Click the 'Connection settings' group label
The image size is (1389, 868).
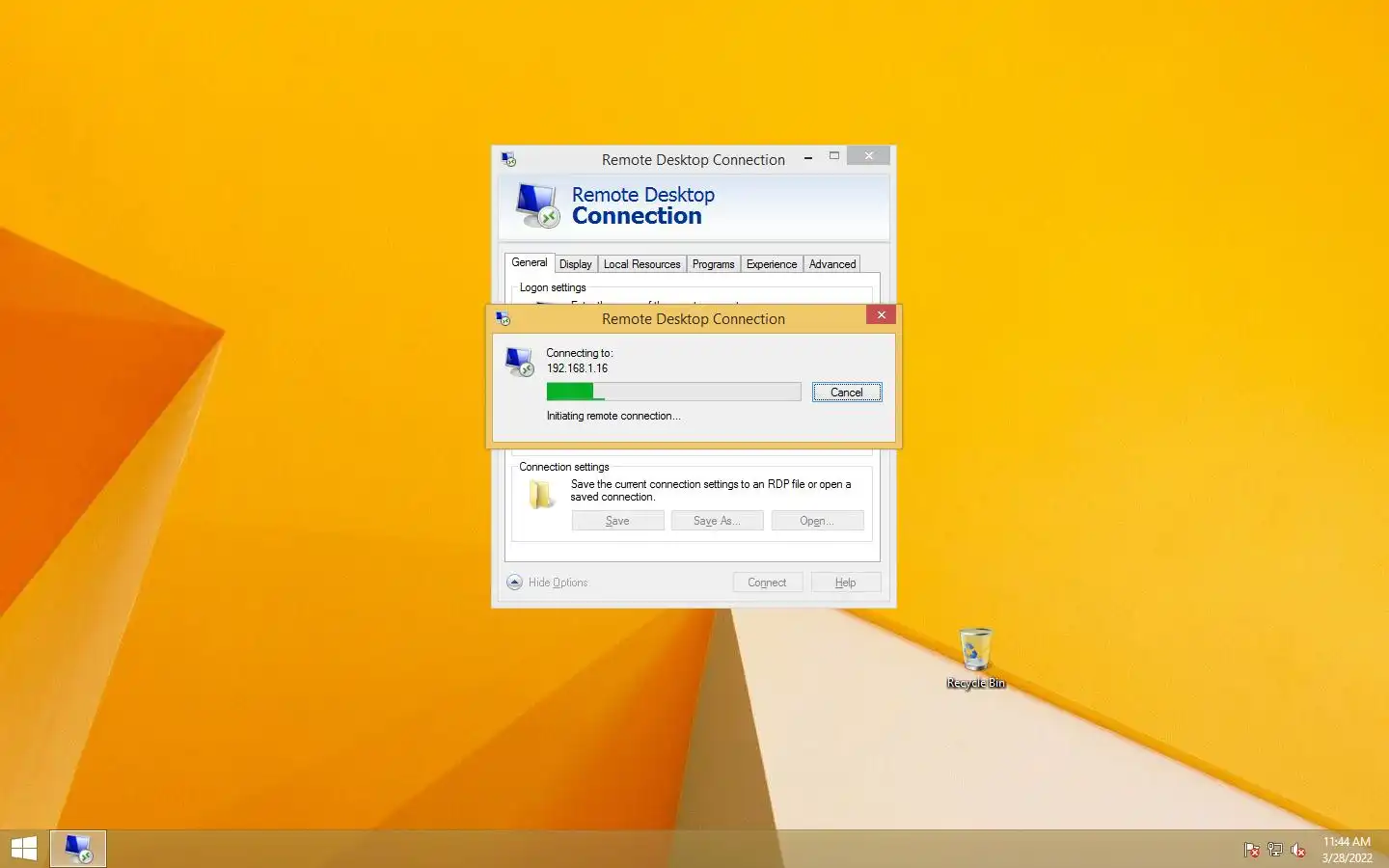[564, 467]
